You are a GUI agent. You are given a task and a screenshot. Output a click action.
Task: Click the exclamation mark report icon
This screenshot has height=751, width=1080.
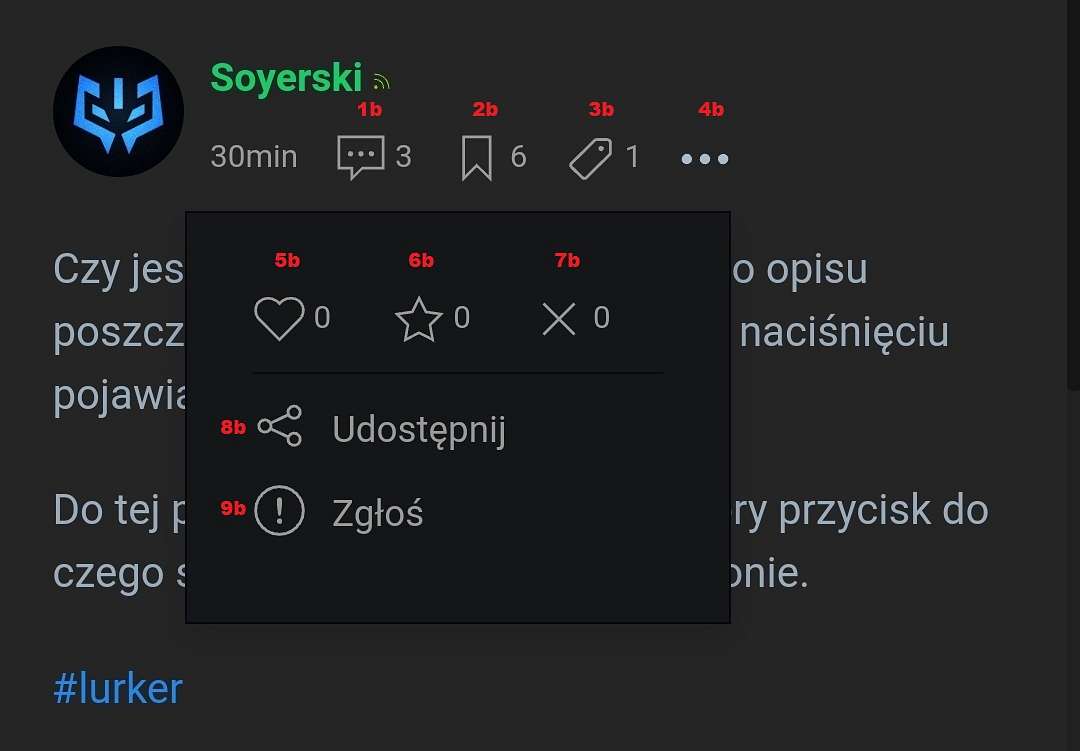click(x=279, y=511)
